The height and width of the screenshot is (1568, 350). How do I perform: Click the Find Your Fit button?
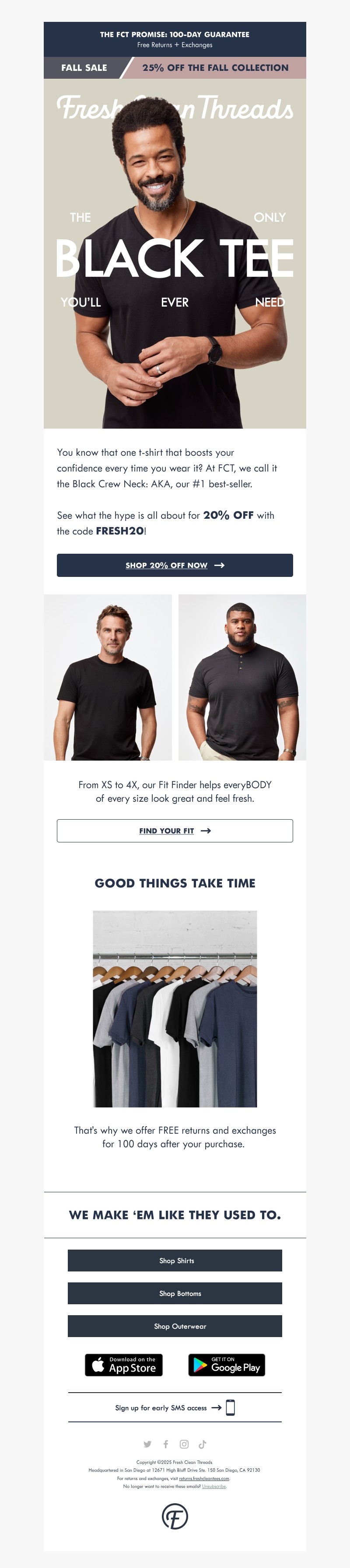175,830
